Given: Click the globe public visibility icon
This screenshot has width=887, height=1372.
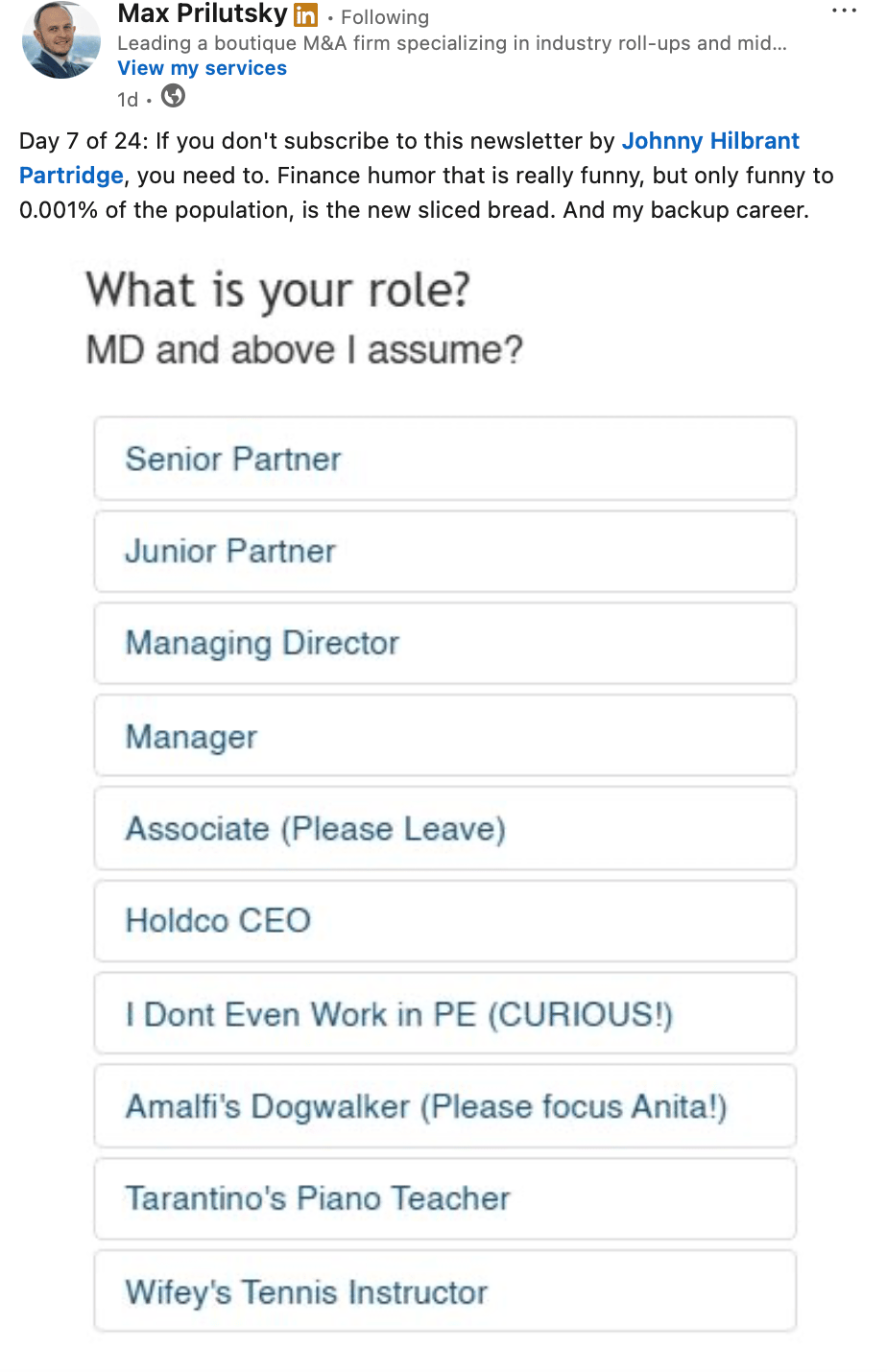Looking at the screenshot, I should tap(173, 97).
